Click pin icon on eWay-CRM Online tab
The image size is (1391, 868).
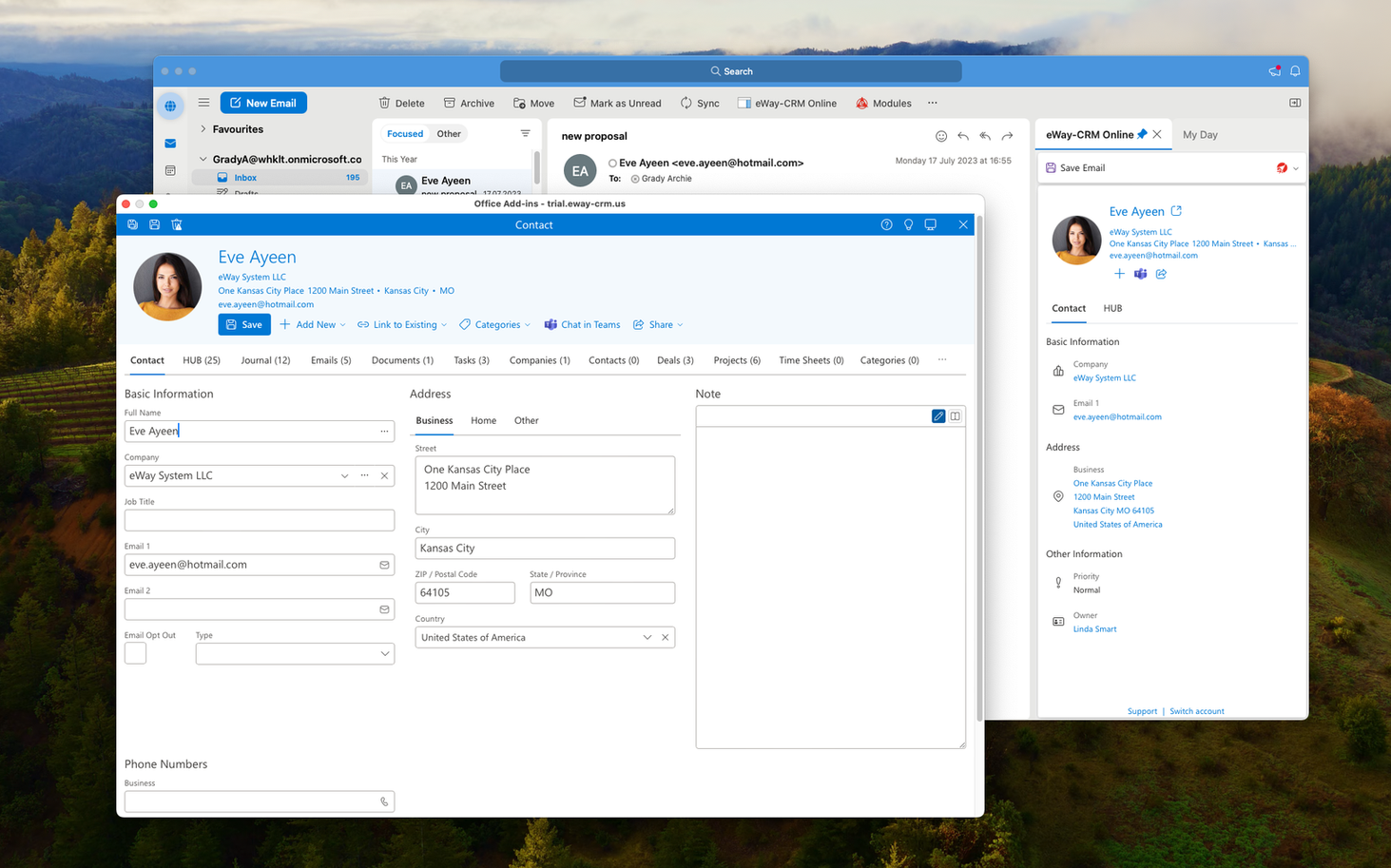click(x=1142, y=135)
